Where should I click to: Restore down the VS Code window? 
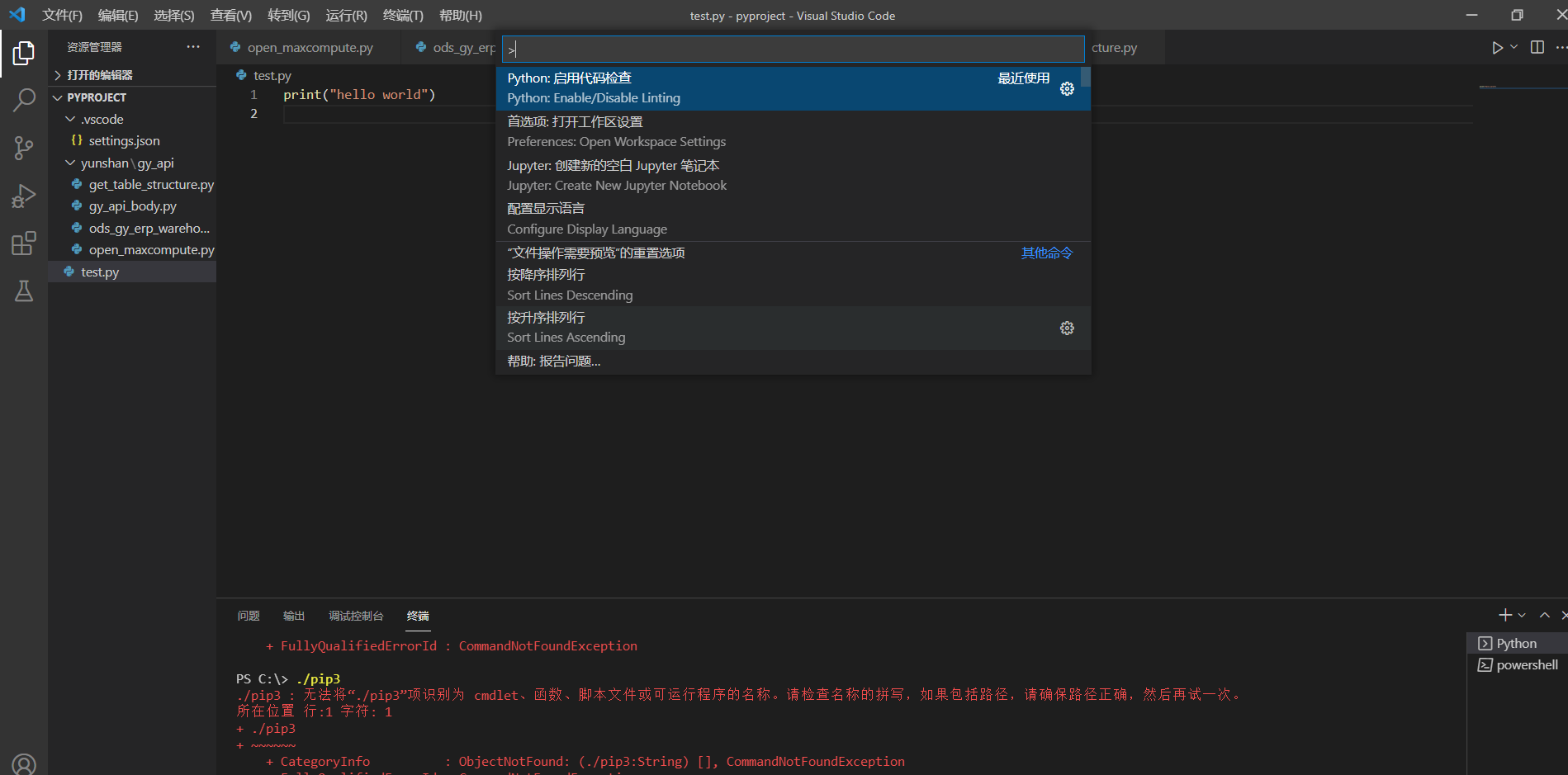[1517, 15]
